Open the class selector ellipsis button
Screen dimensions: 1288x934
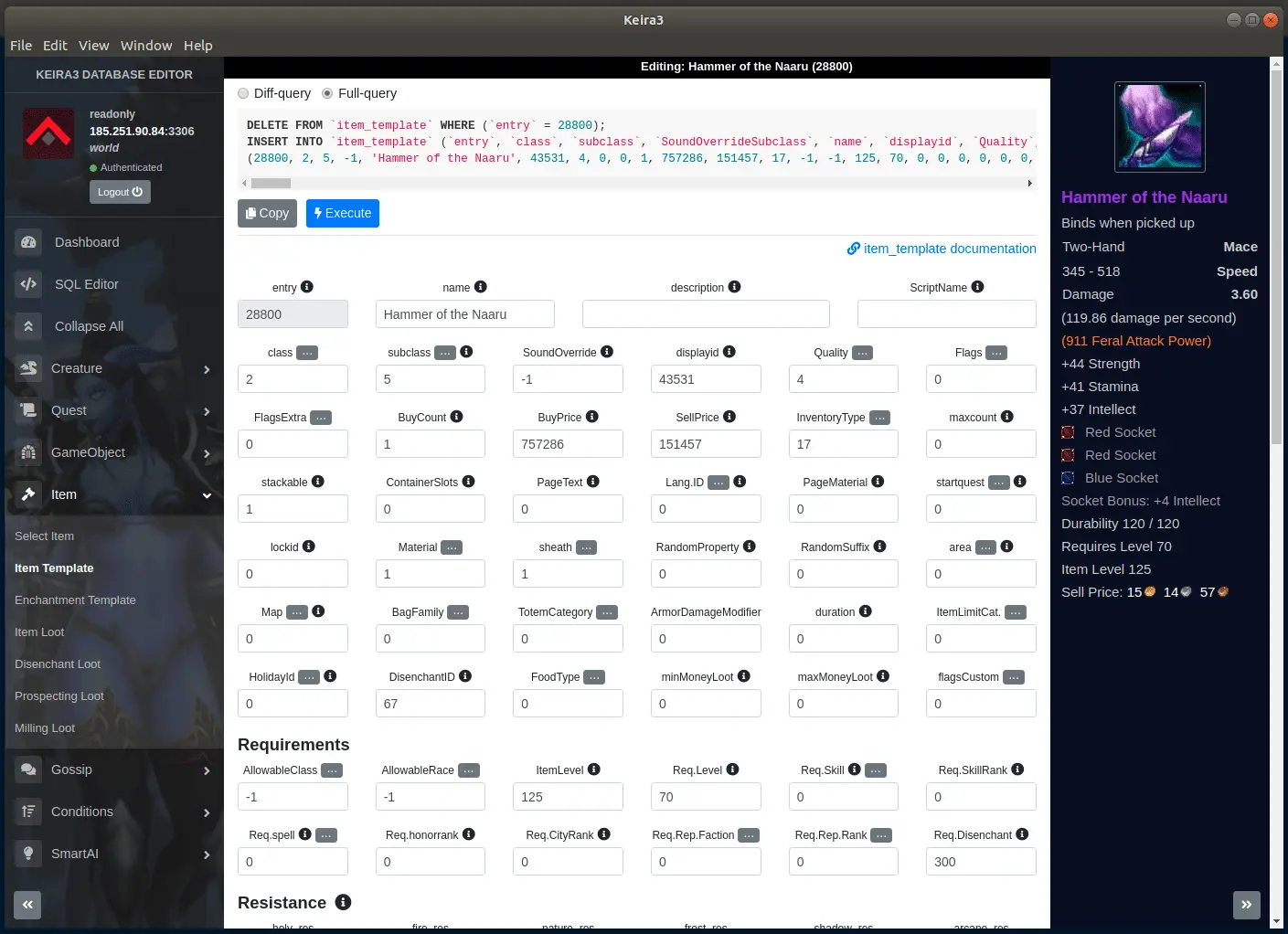[307, 353]
